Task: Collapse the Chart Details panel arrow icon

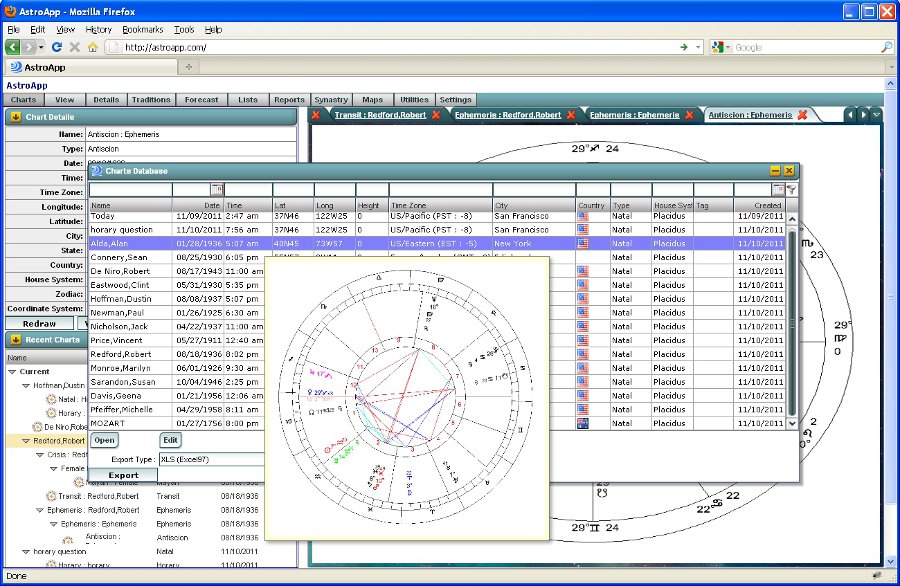Action: click(x=16, y=117)
